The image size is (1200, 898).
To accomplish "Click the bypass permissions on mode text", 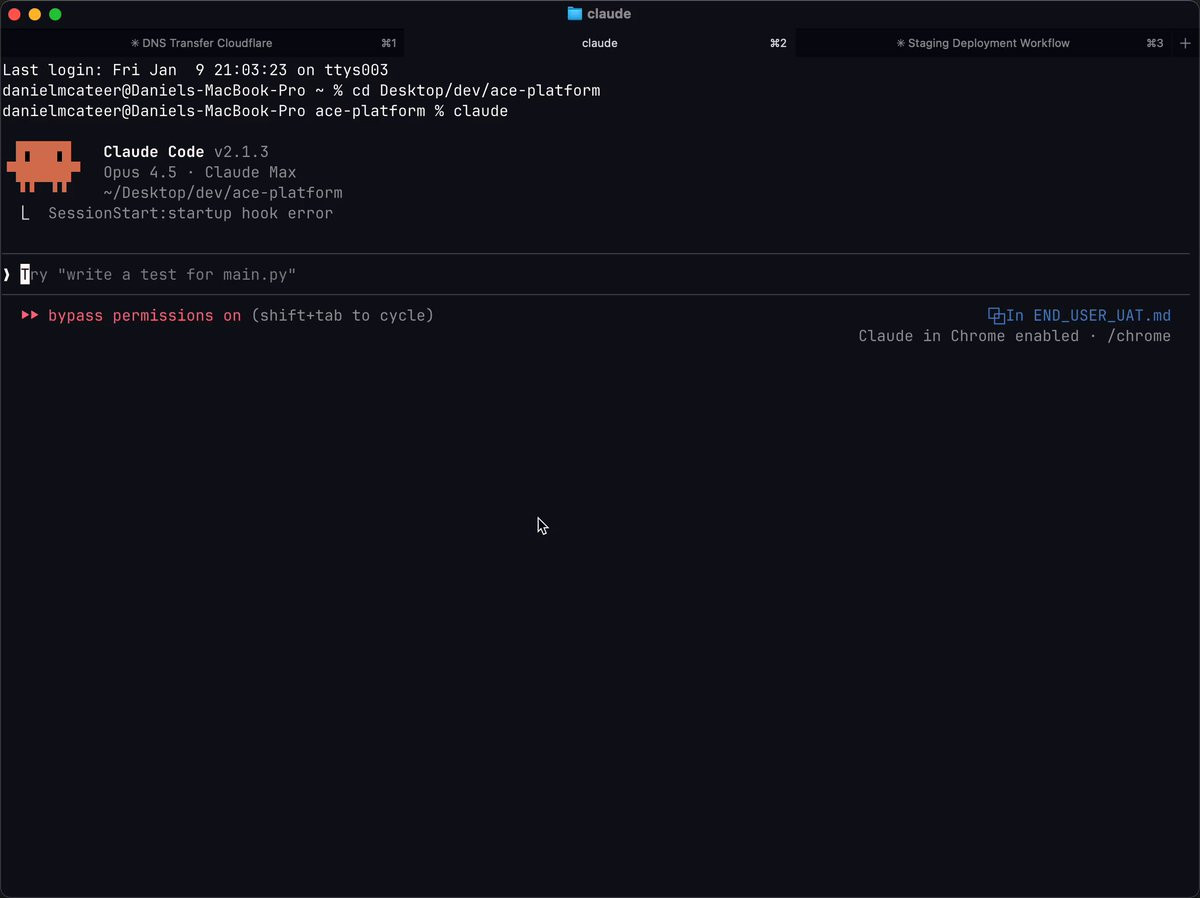I will (x=144, y=315).
